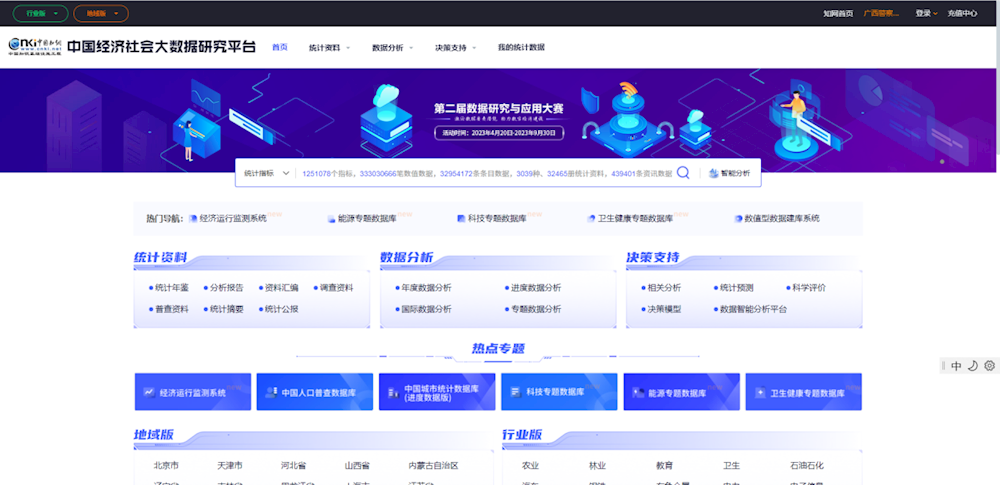Open the 年度数据分析 link

point(427,288)
